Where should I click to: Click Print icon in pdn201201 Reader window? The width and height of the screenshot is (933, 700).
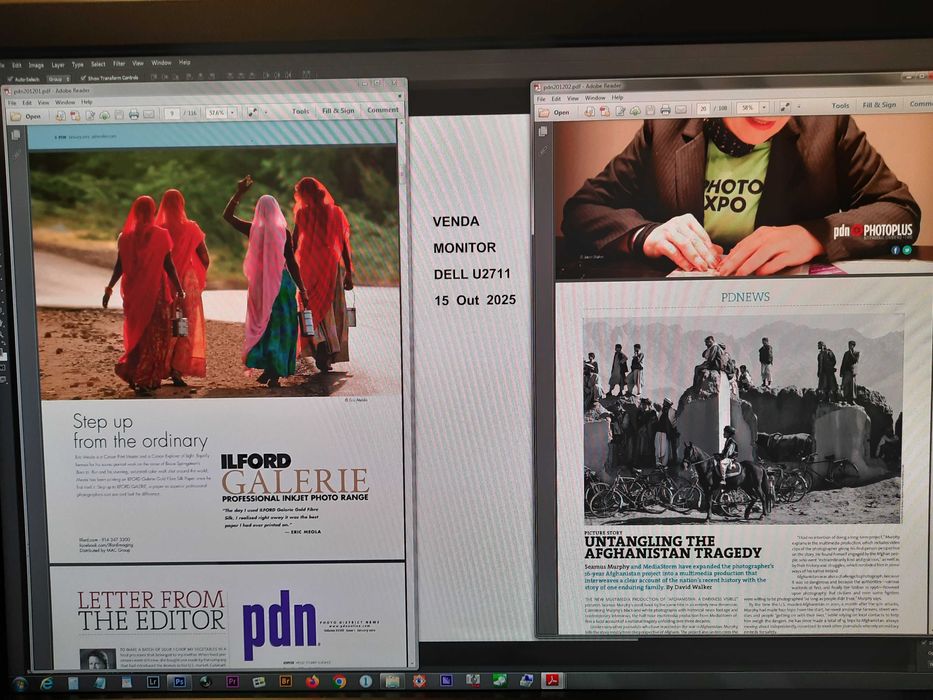(x=134, y=114)
